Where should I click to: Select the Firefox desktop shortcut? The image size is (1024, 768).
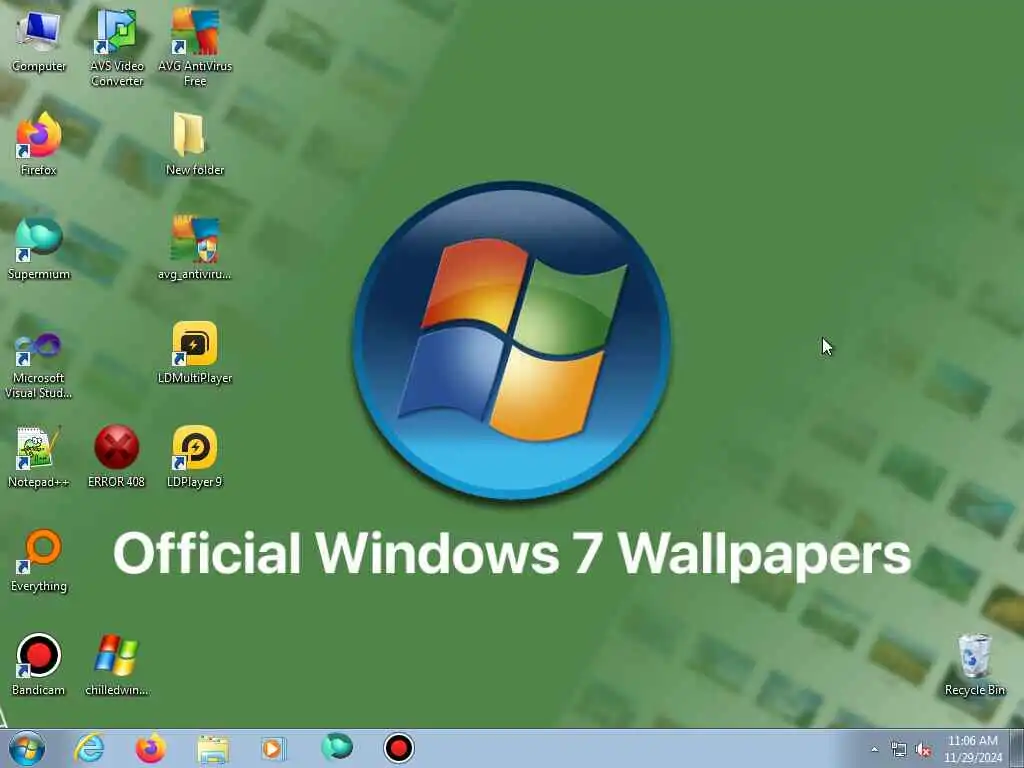tap(39, 144)
